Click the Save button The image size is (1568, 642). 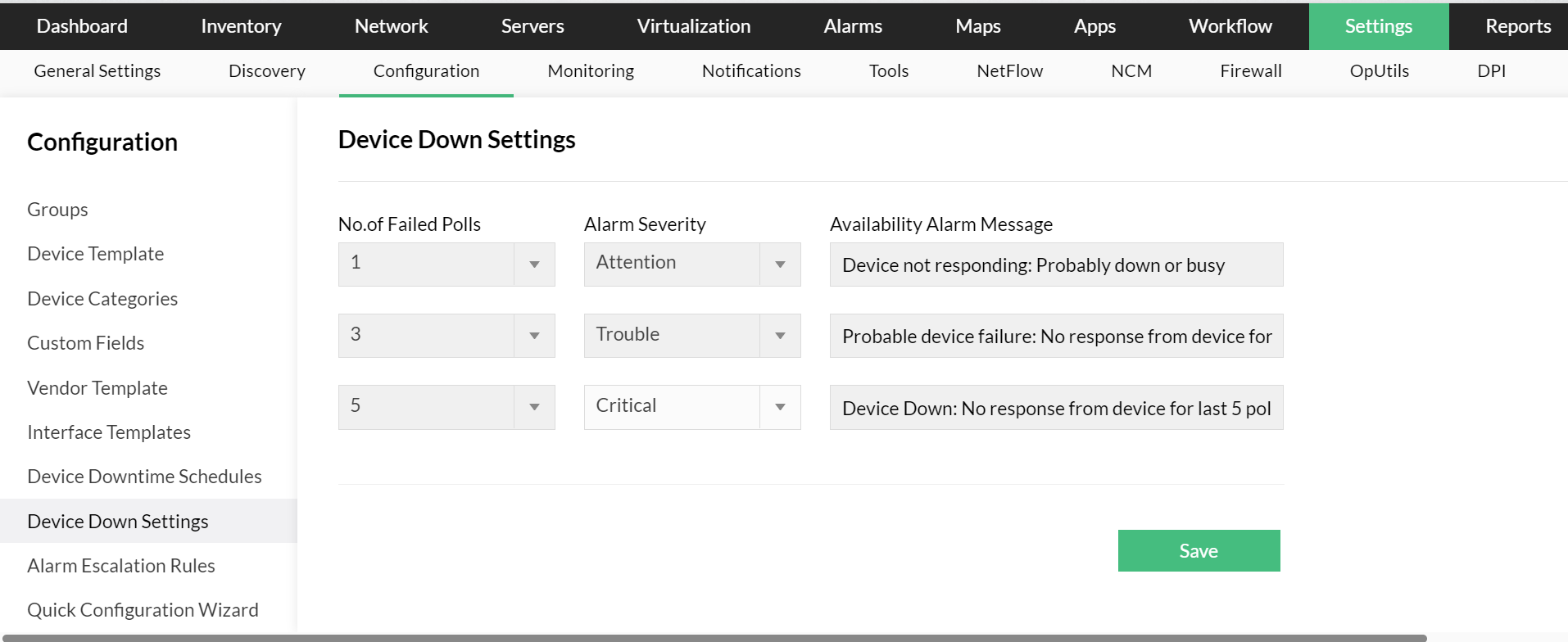click(x=1199, y=550)
